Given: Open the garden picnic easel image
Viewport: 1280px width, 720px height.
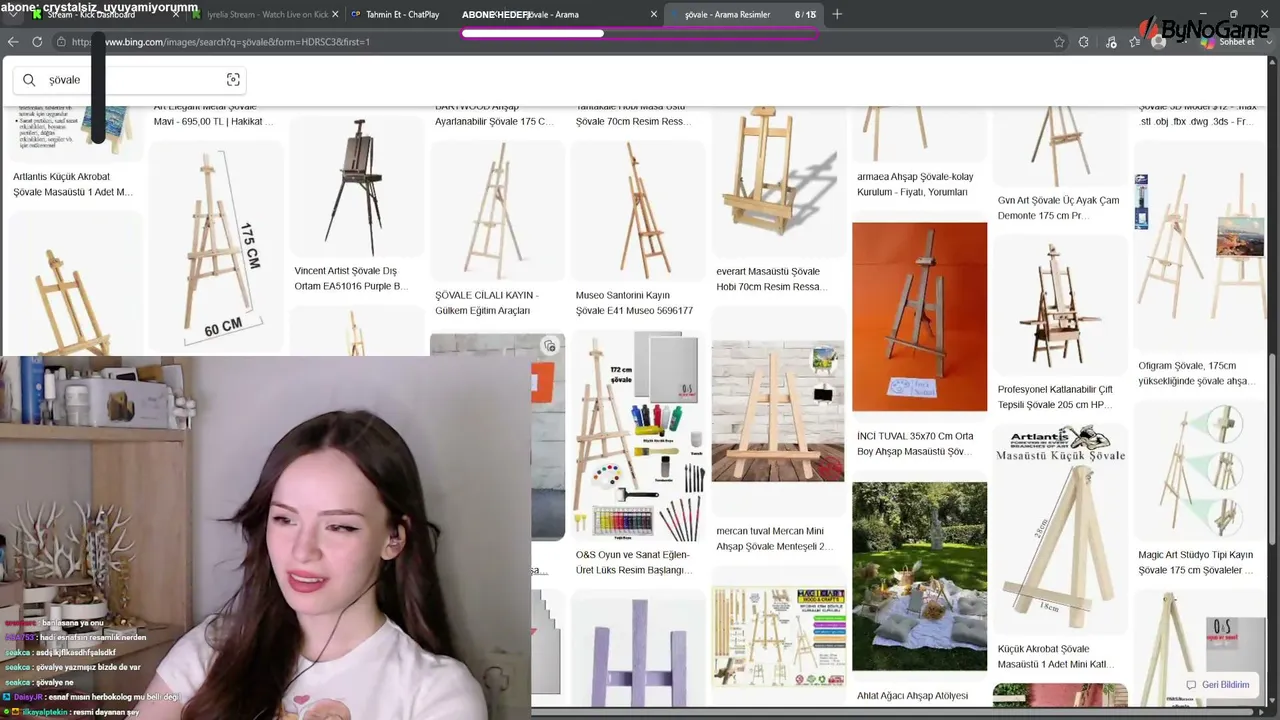Looking at the screenshot, I should tap(919, 576).
